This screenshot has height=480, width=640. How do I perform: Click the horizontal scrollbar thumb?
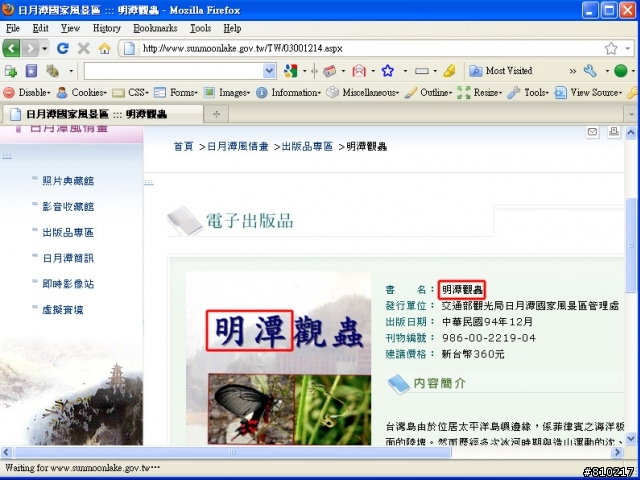[233, 452]
